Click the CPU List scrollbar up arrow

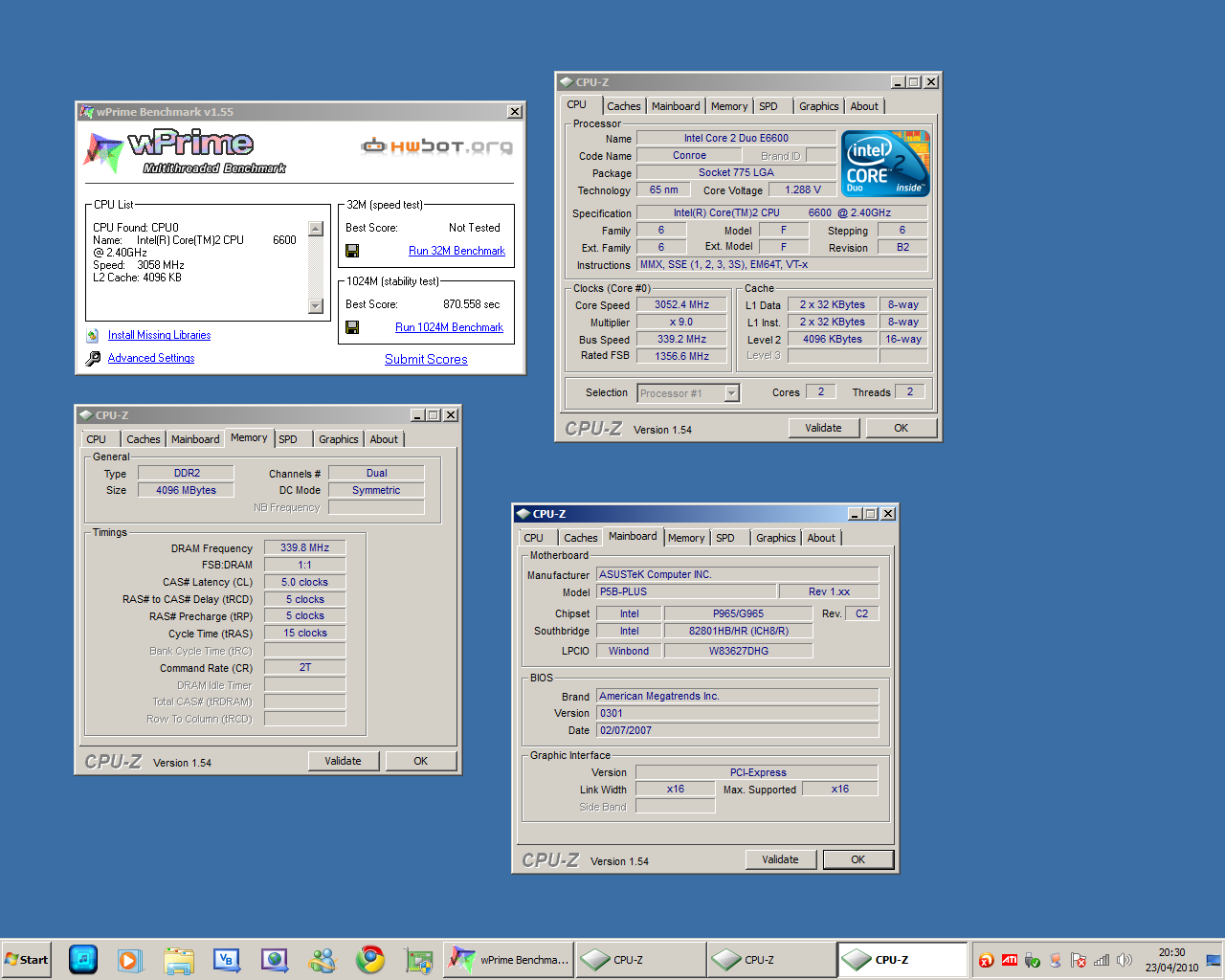[316, 229]
